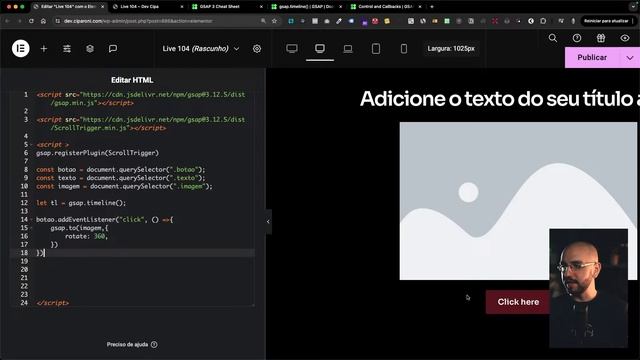
Task: Open the Finder search icon
Action: (x=553, y=38)
